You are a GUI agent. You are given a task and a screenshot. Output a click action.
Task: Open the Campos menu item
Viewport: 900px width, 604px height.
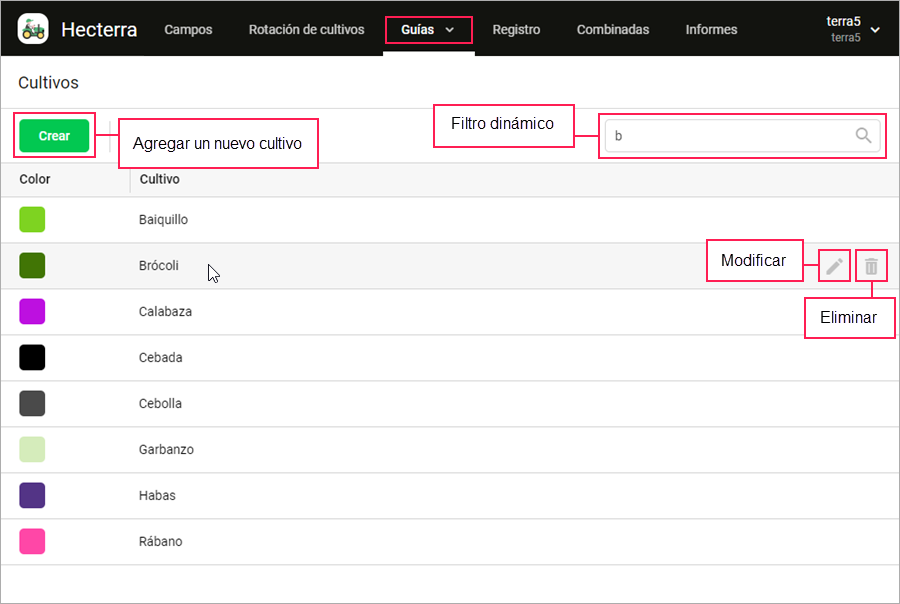pyautogui.click(x=188, y=30)
